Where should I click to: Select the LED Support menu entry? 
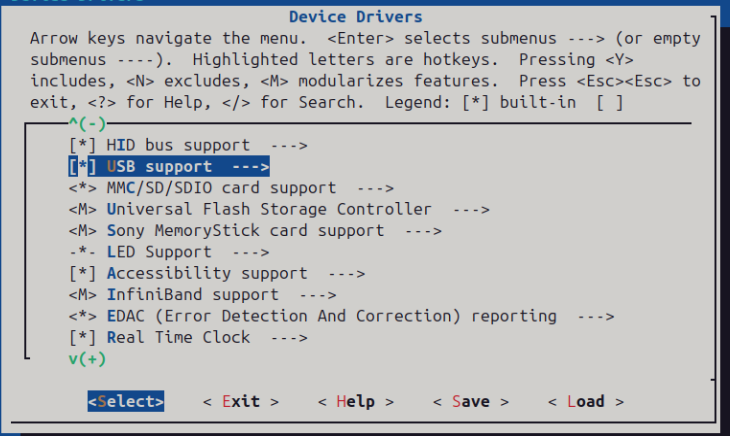point(159,252)
